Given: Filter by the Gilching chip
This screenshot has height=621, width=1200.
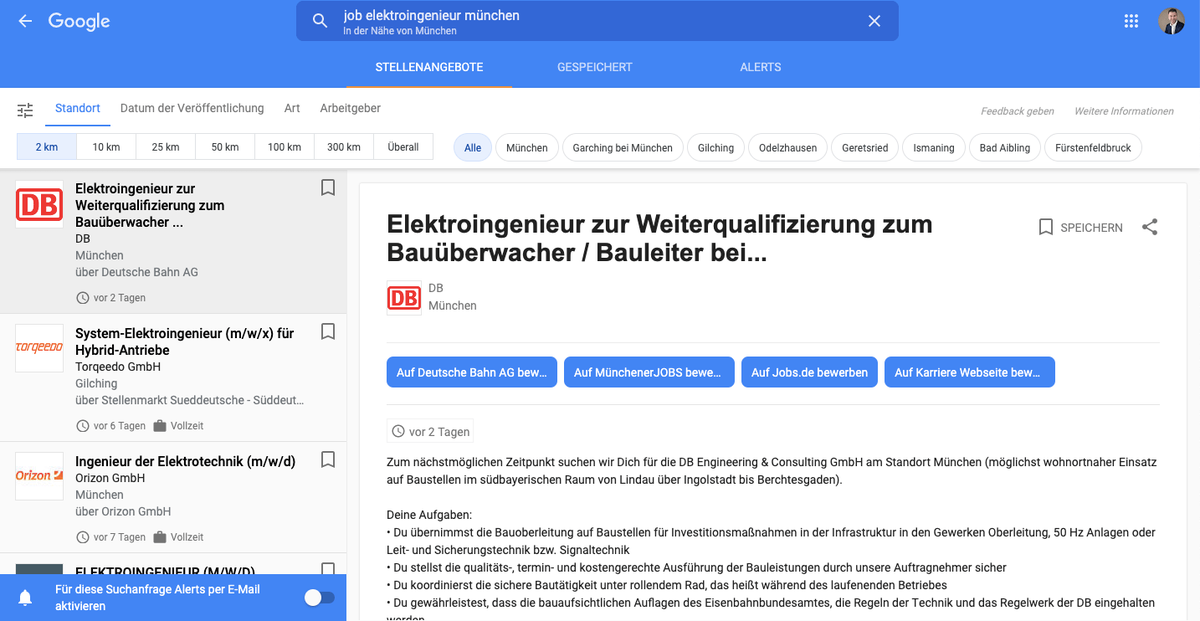Looking at the screenshot, I should coord(716,147).
